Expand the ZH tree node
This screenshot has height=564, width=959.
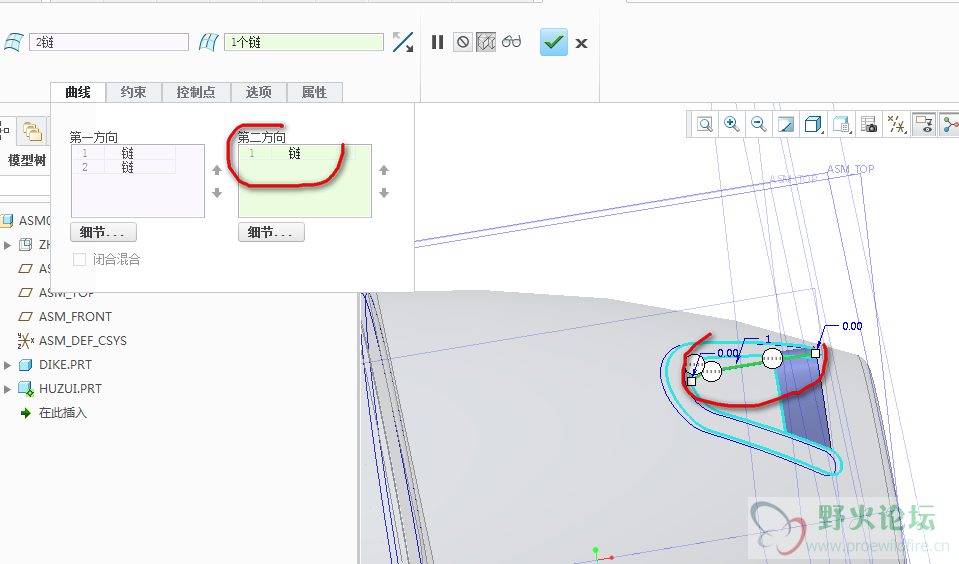point(7,245)
